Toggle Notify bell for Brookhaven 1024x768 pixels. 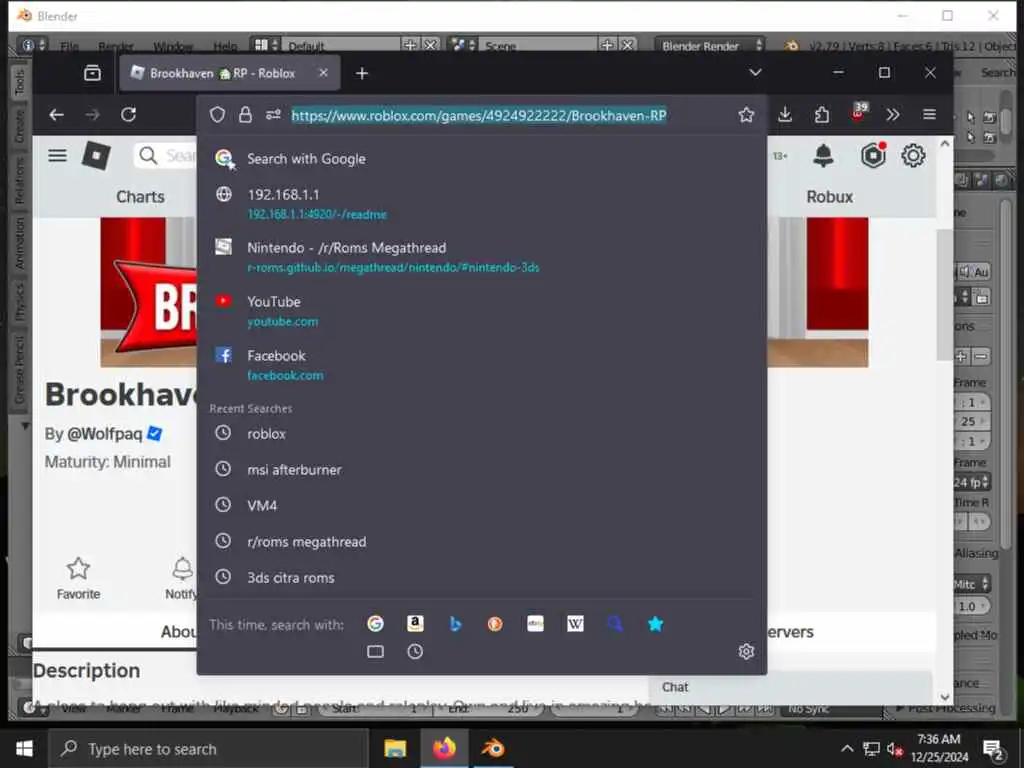point(182,578)
